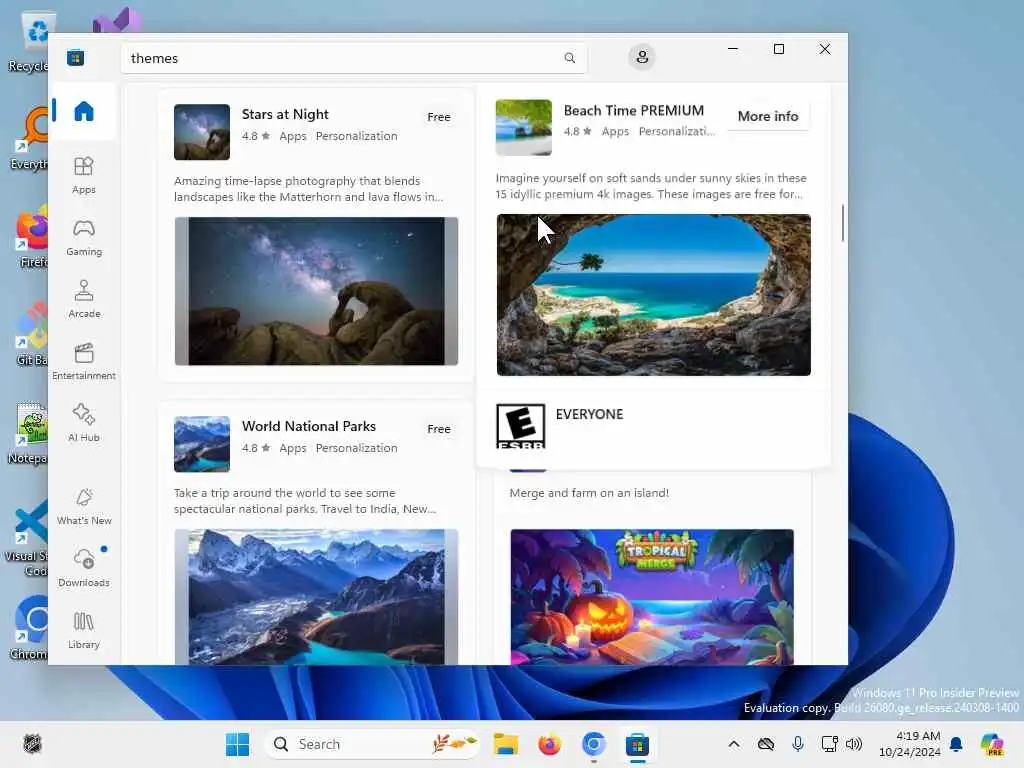Screen dimensions: 1024x768
Task: Open the user account profile icon
Action: pos(642,57)
